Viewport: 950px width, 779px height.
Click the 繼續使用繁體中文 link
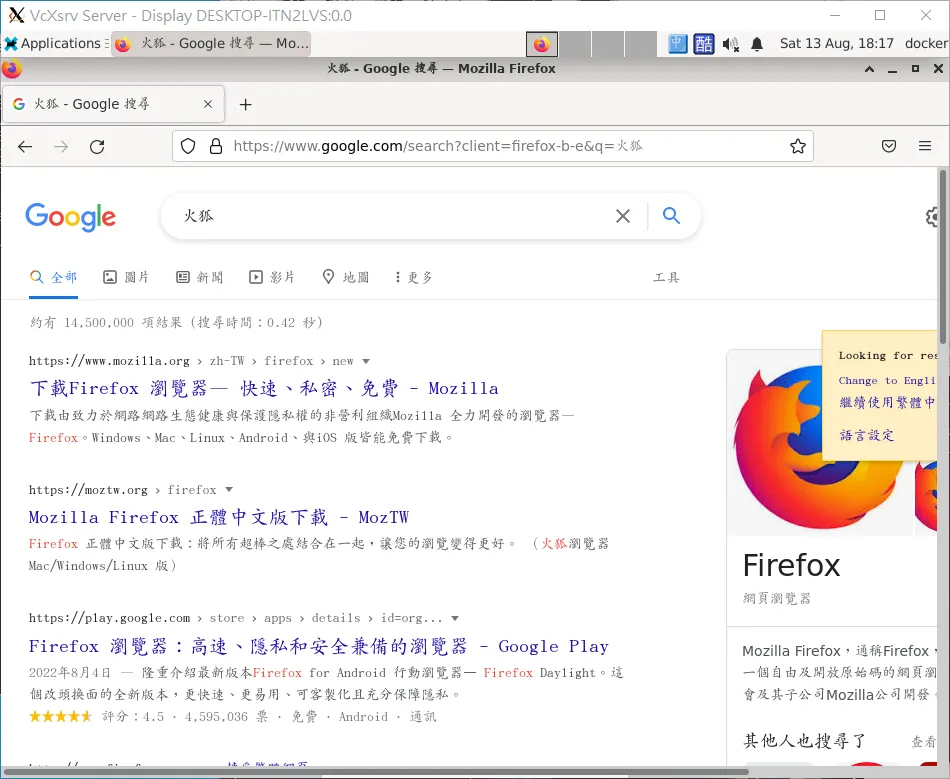pos(888,402)
